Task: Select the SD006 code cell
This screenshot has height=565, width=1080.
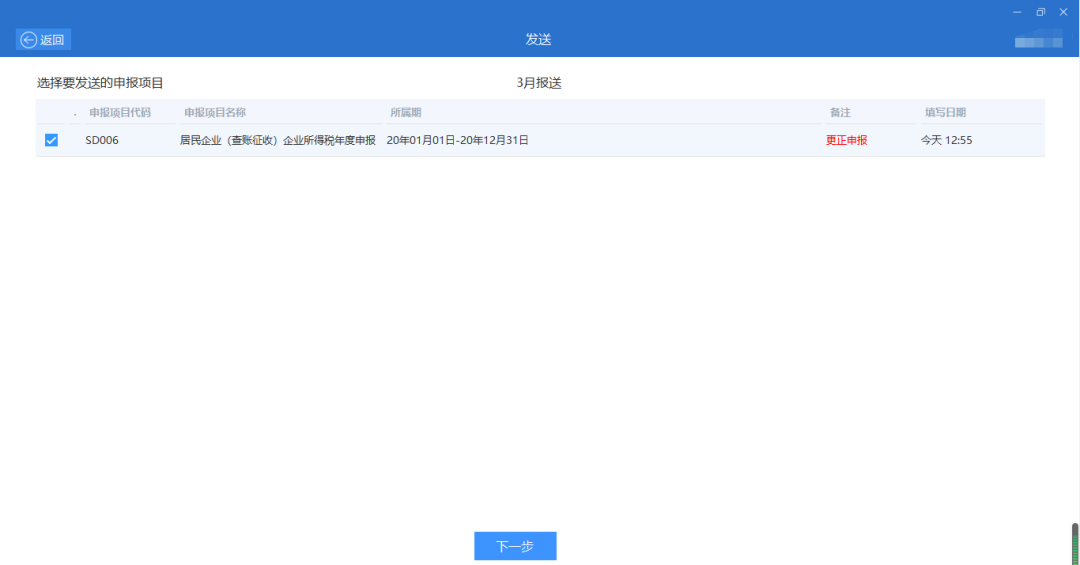Action: click(x=102, y=140)
